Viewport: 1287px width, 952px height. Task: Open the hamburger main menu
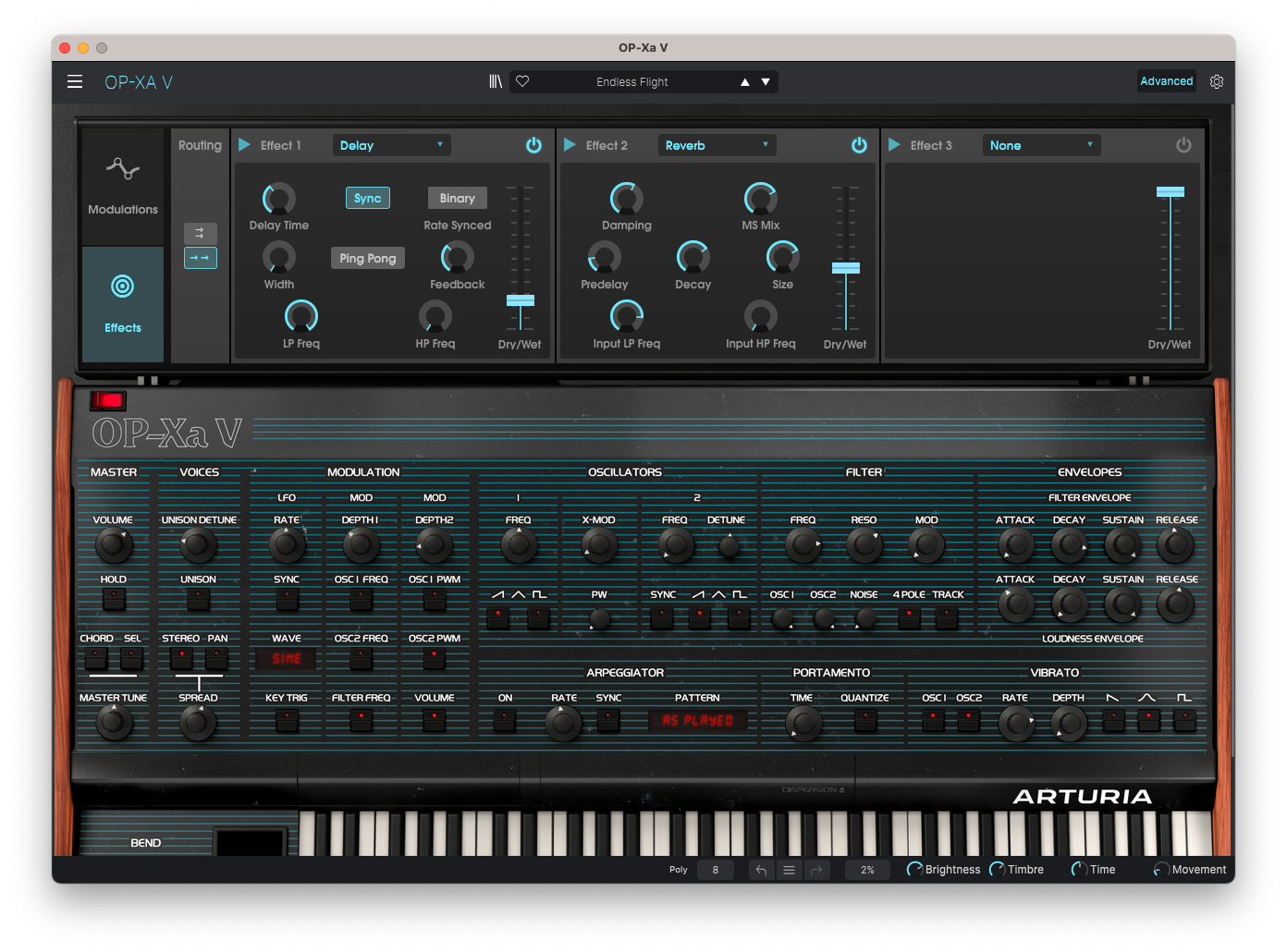click(75, 81)
